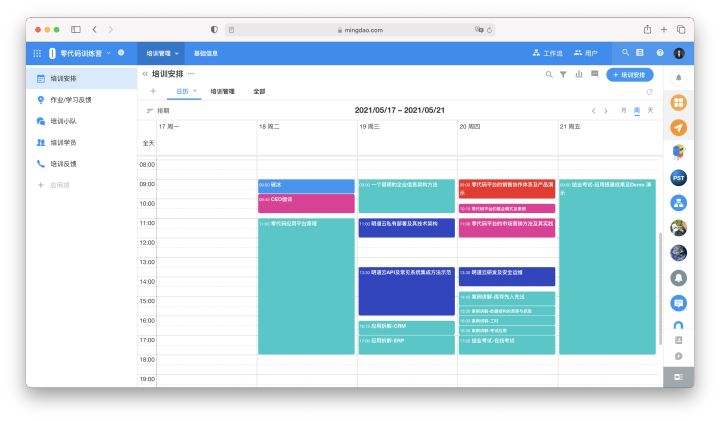Click the 18 周二 day header

click(269, 126)
